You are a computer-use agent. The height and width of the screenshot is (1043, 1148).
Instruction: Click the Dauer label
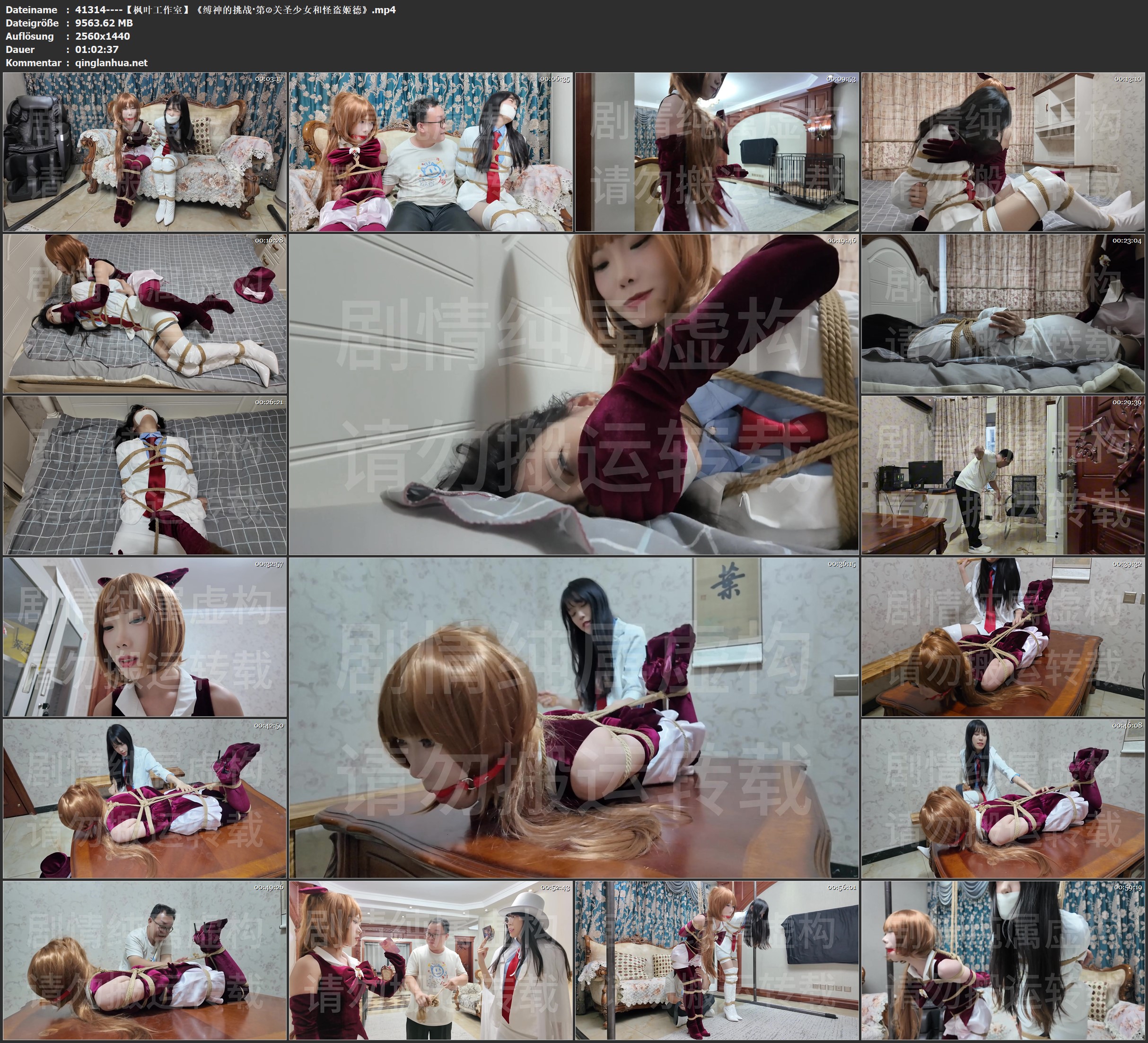pyautogui.click(x=20, y=50)
